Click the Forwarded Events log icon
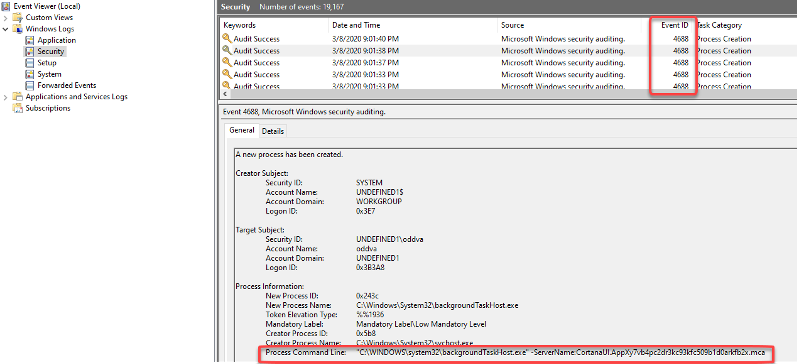The width and height of the screenshot is (797, 364). tap(29, 85)
